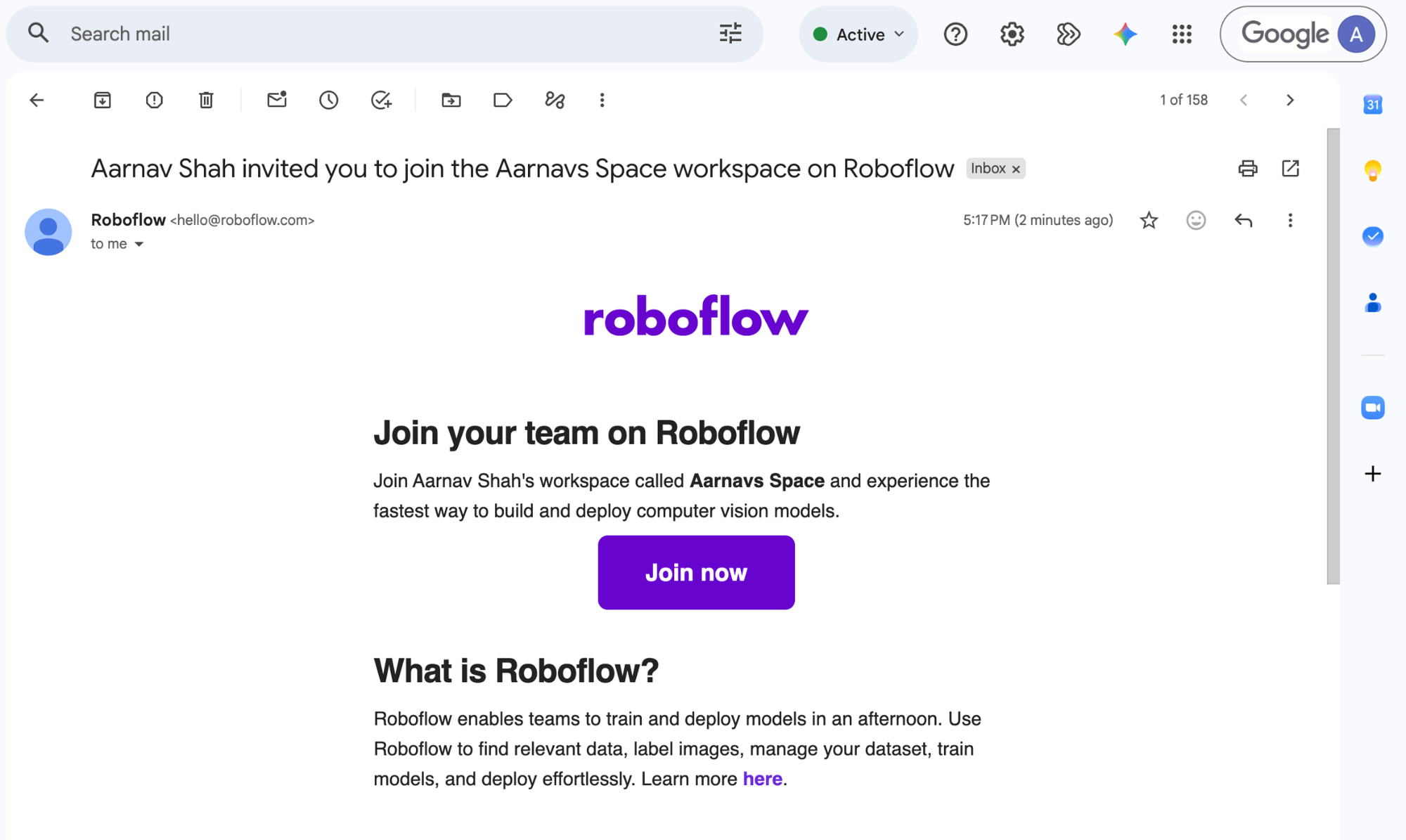The image size is (1406, 840).
Task: Reply to the Roboflow message
Action: (1244, 220)
